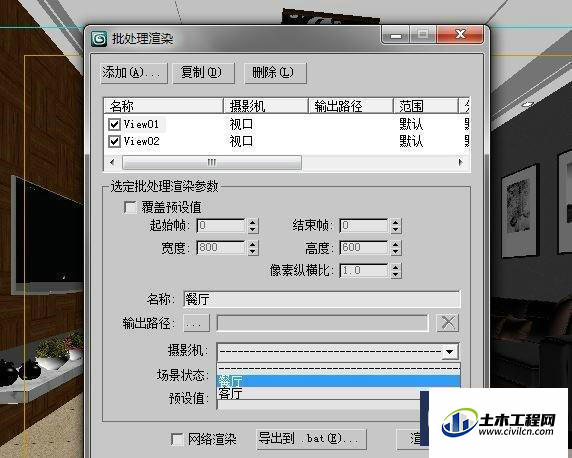Click the horizontal scrollbar thumb in the list
The width and height of the screenshot is (572, 458).
[212, 162]
